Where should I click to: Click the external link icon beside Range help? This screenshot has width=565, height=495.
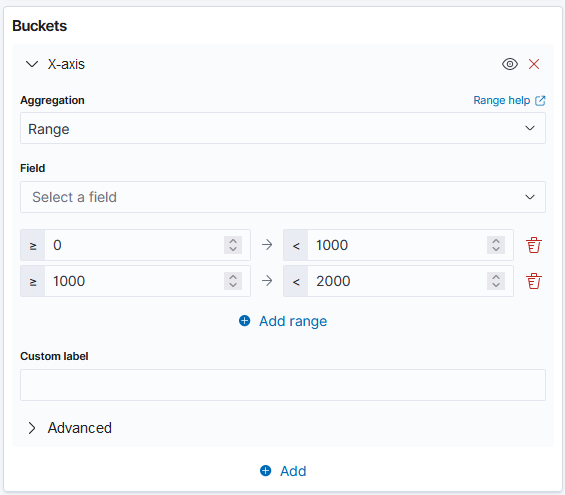pyautogui.click(x=540, y=101)
